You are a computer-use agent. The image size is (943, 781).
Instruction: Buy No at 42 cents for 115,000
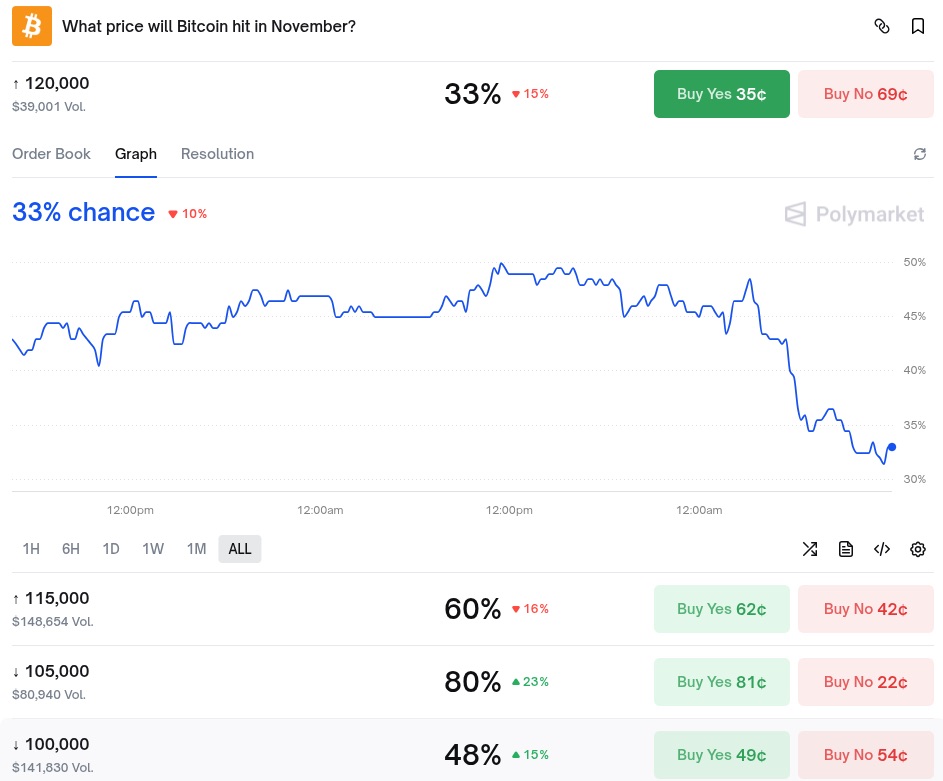coord(865,608)
